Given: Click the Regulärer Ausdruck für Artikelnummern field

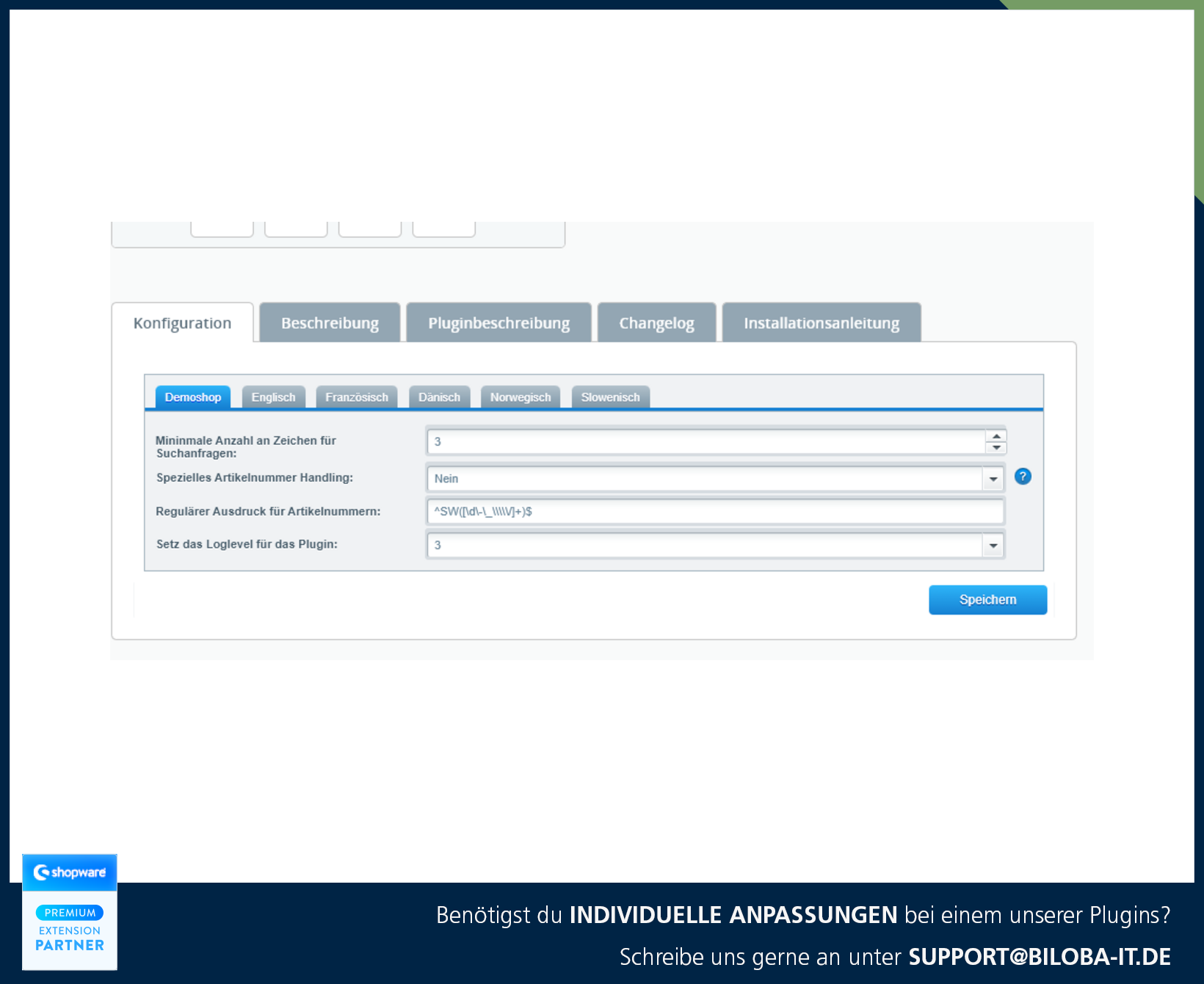Looking at the screenshot, I should 716,511.
